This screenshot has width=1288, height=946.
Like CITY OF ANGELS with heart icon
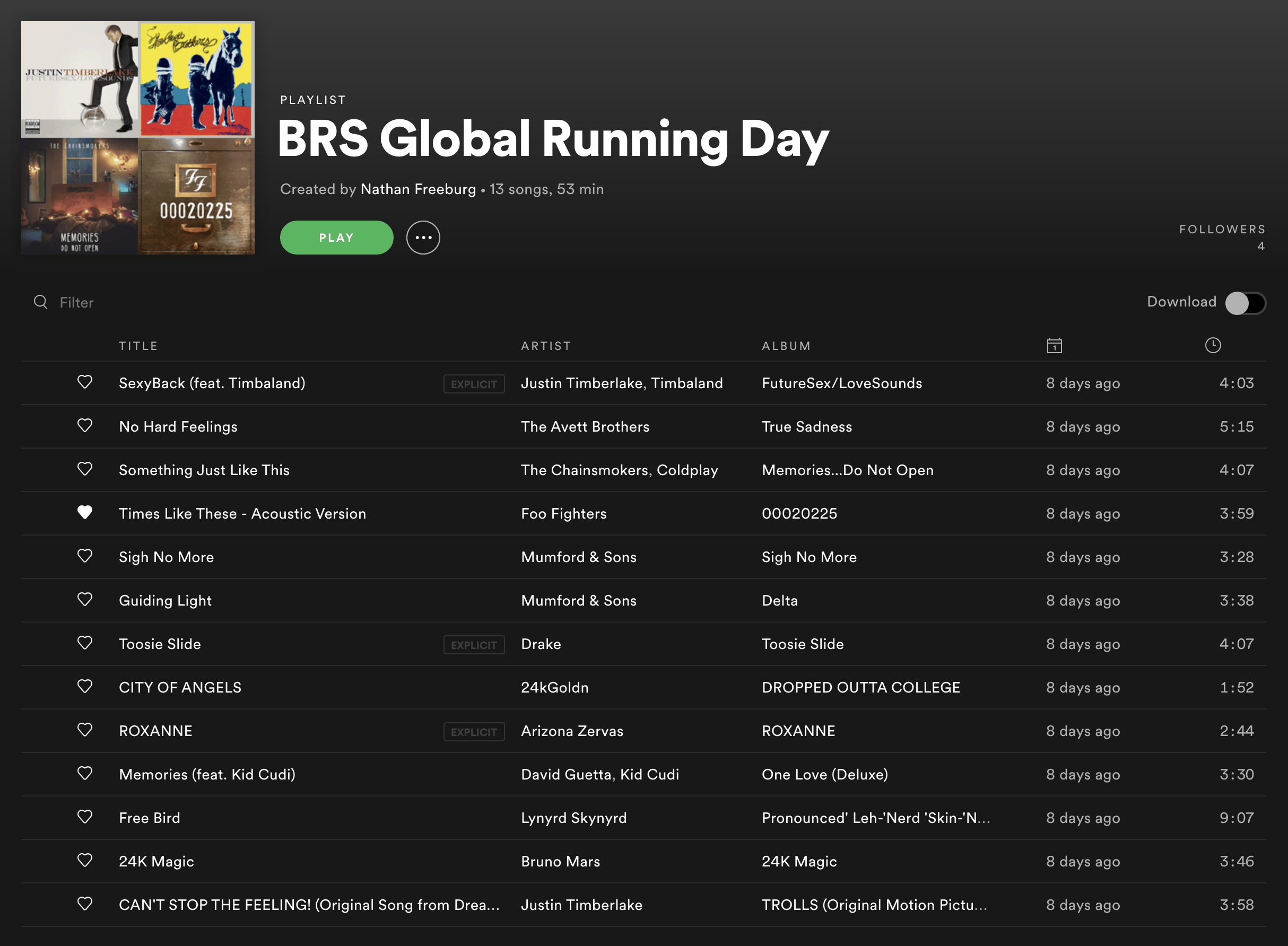point(85,687)
